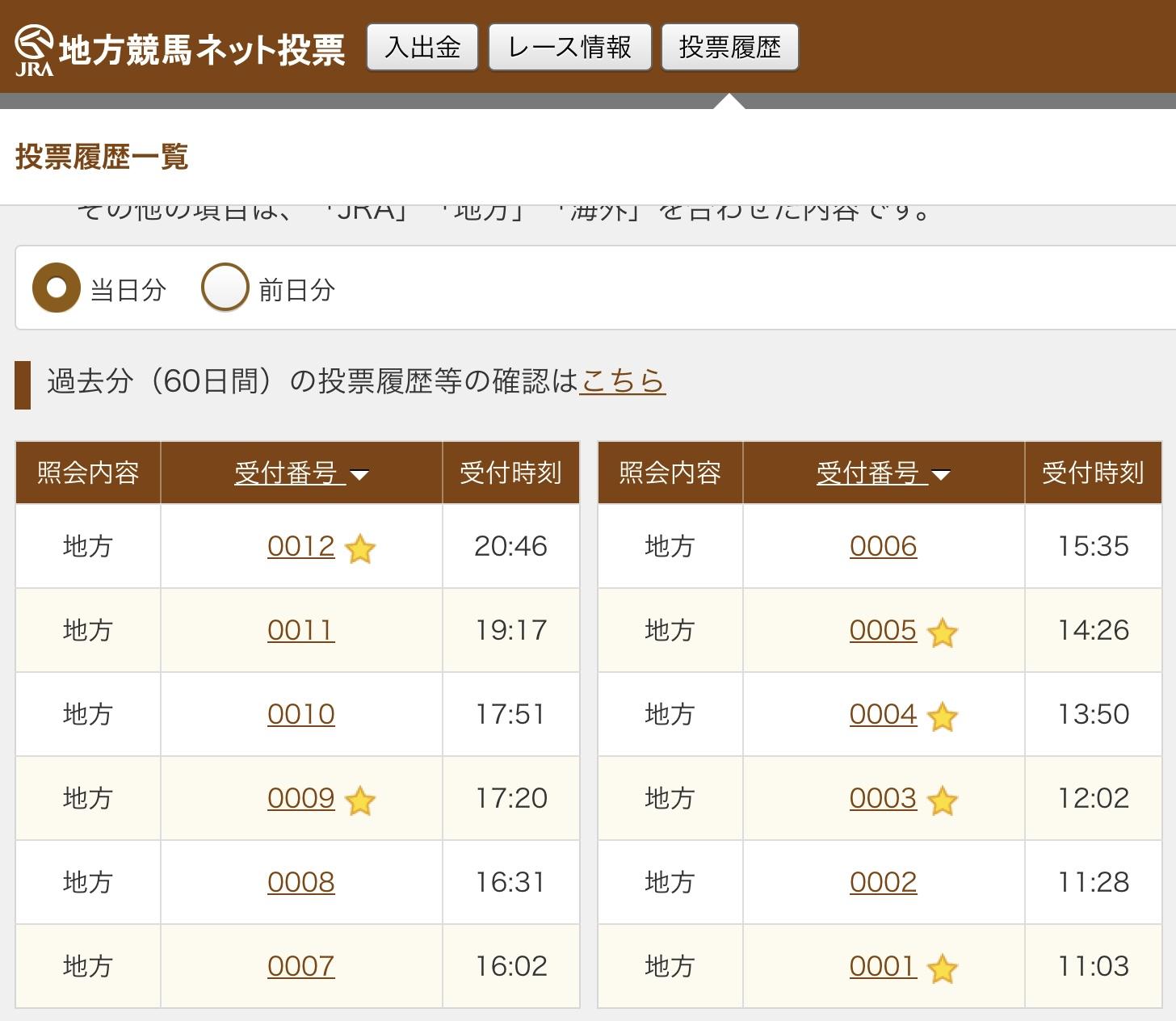This screenshot has height=1021, width=1176.
Task: Click the star icon beside receipt 0012
Action: pos(360,549)
